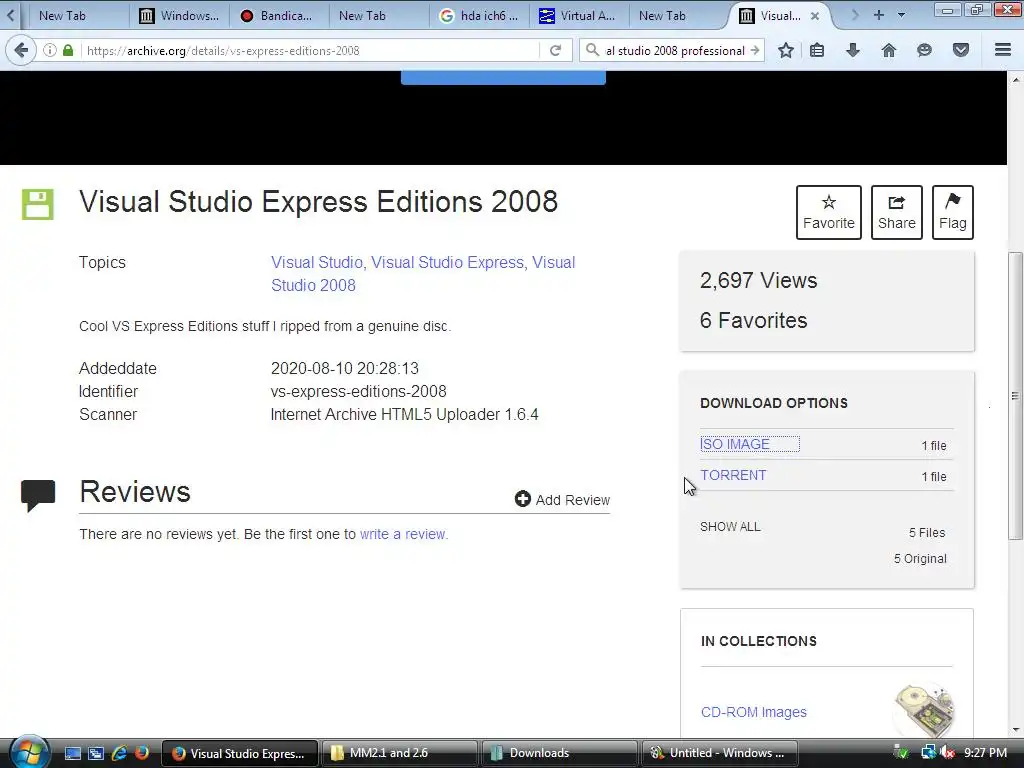Image resolution: width=1024 pixels, height=768 pixels.
Task: Click the Flag button
Action: pyautogui.click(x=953, y=212)
